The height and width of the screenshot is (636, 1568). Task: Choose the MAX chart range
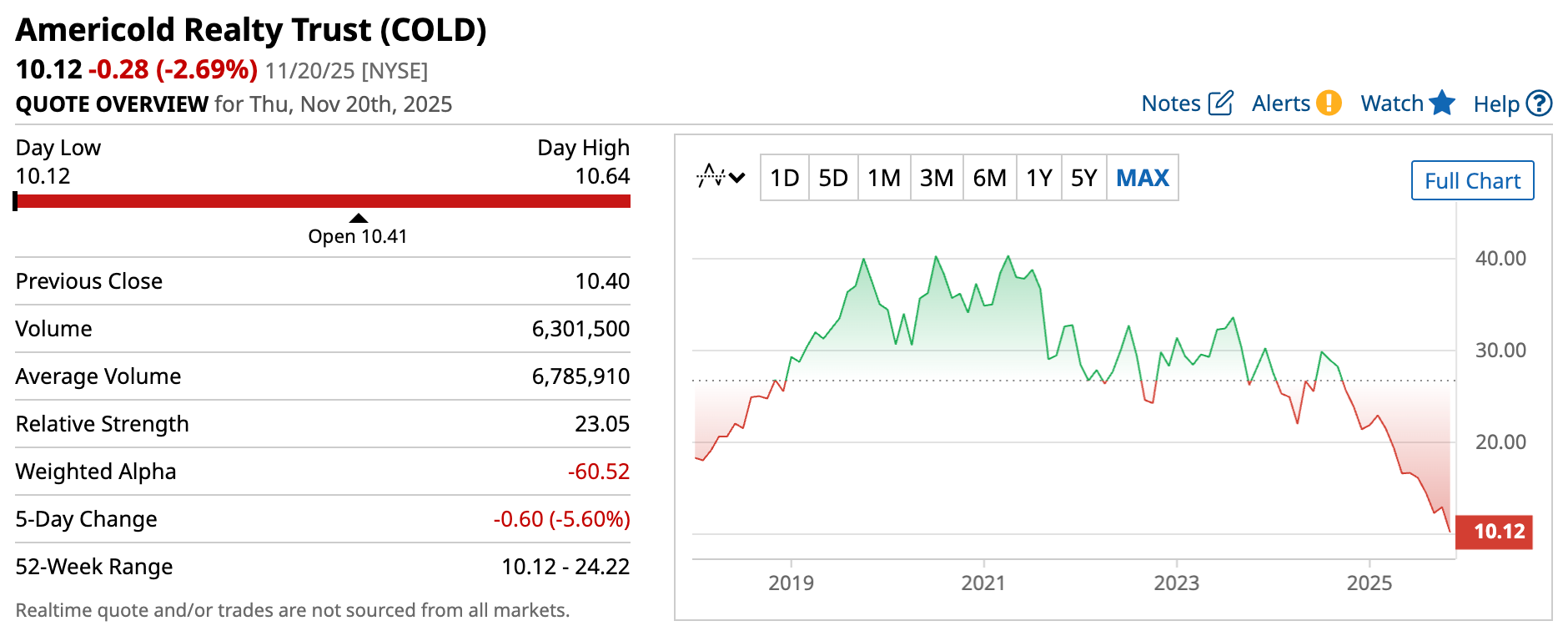pos(1142,178)
